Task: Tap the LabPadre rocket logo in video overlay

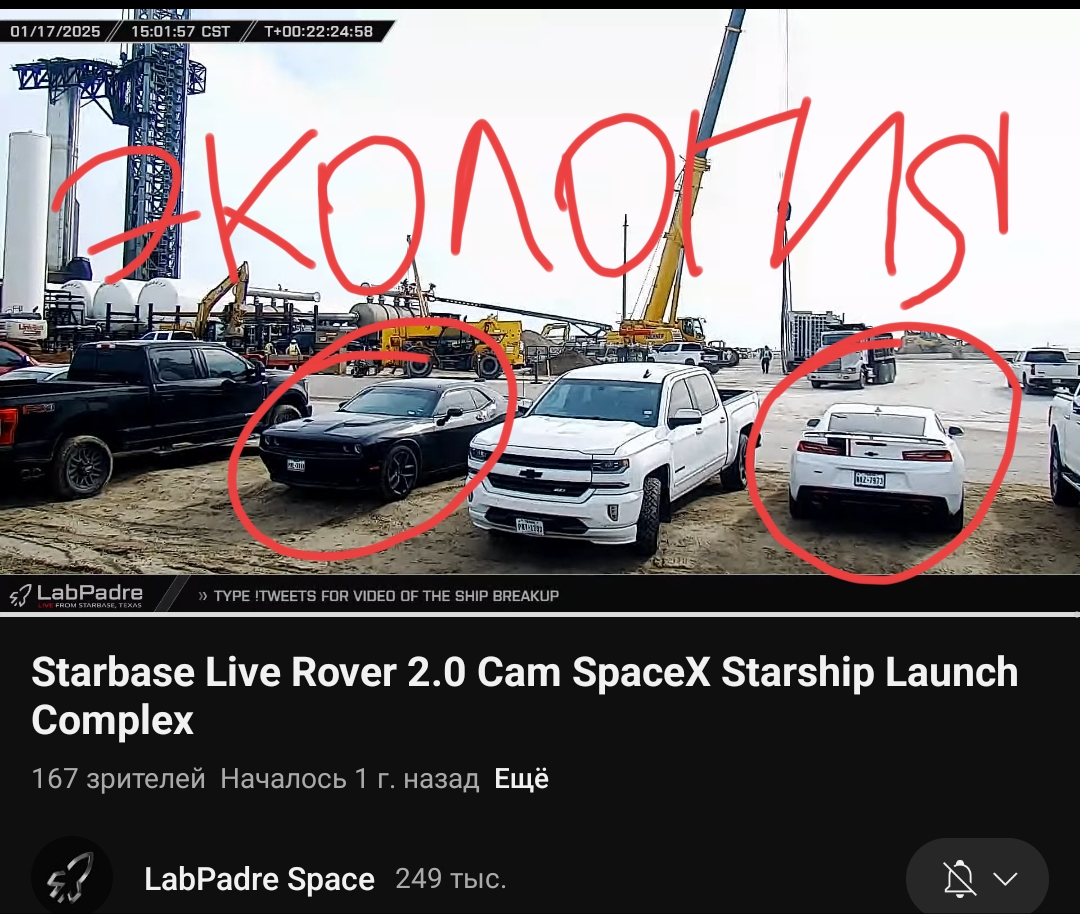Action: coord(21,596)
